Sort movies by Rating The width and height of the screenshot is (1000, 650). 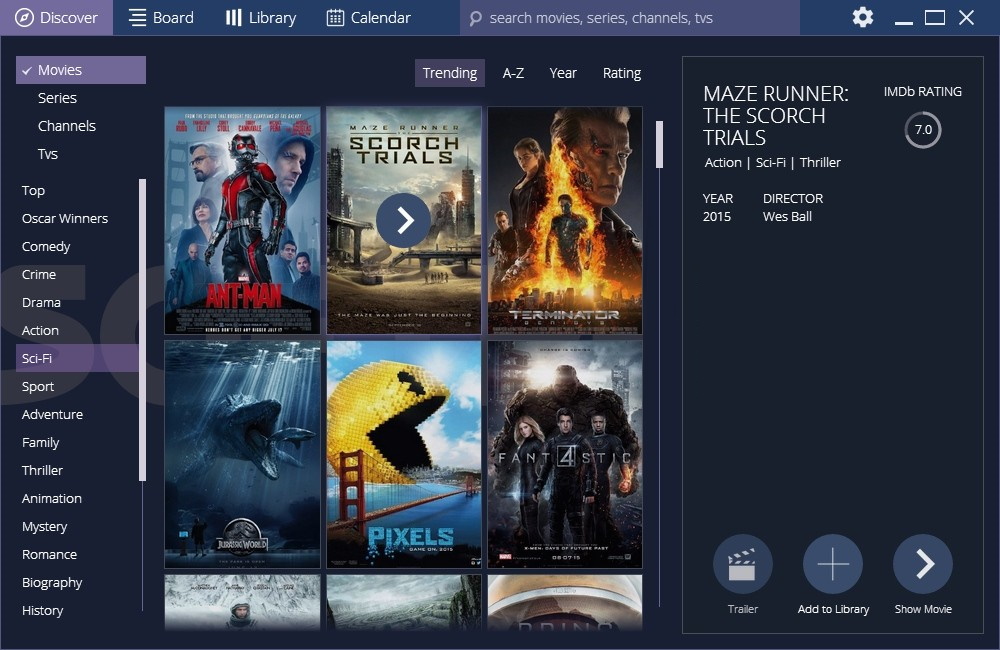621,73
